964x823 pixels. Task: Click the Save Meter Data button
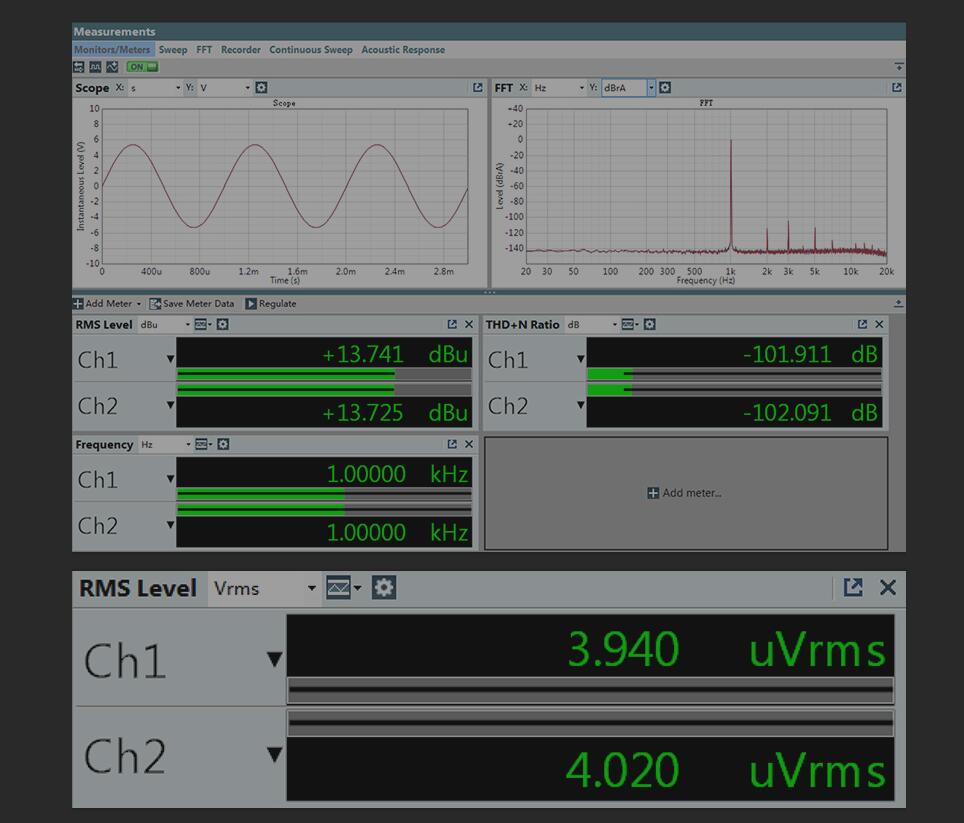[192, 304]
